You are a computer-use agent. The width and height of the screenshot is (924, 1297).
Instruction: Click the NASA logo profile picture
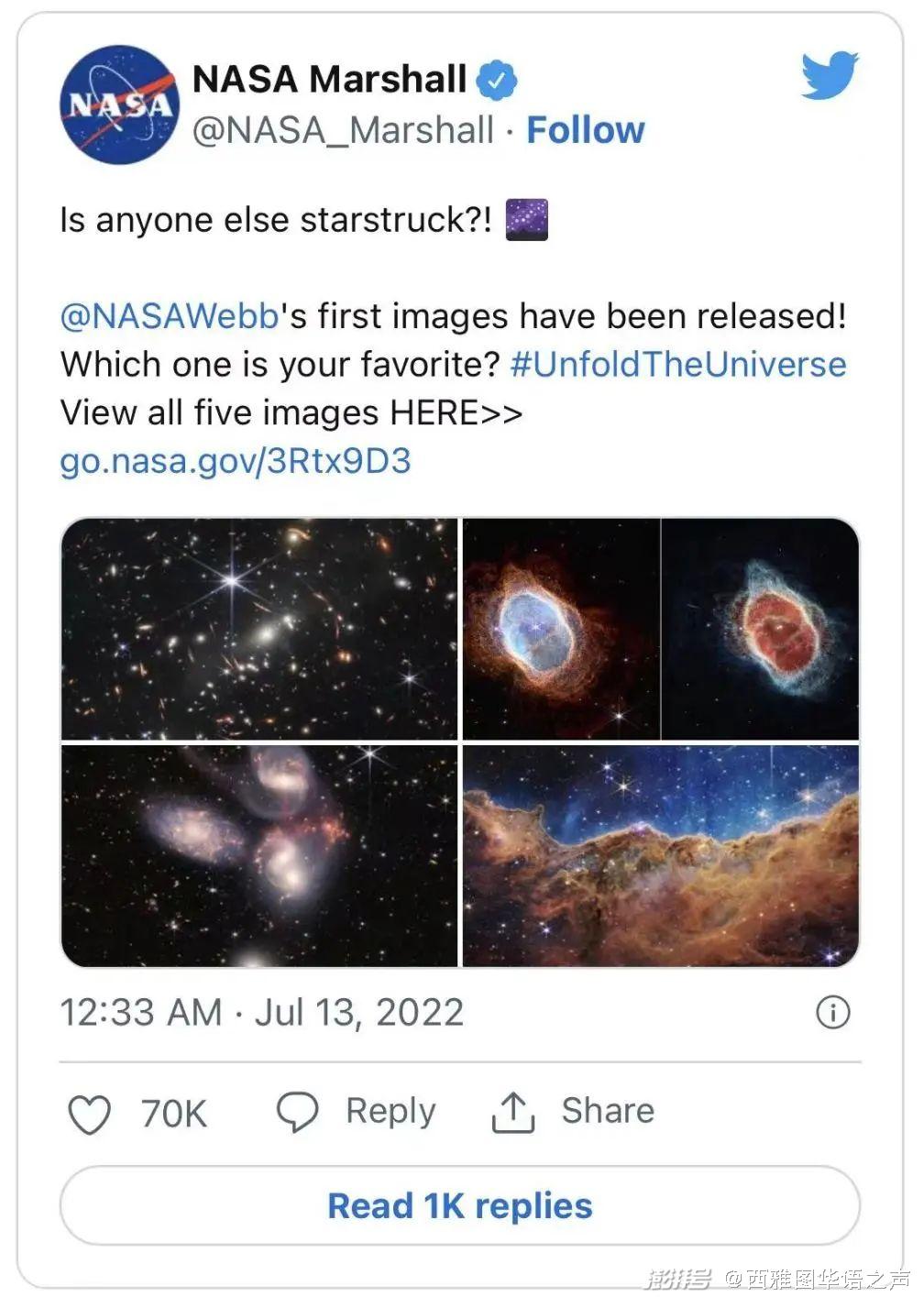[x=119, y=104]
